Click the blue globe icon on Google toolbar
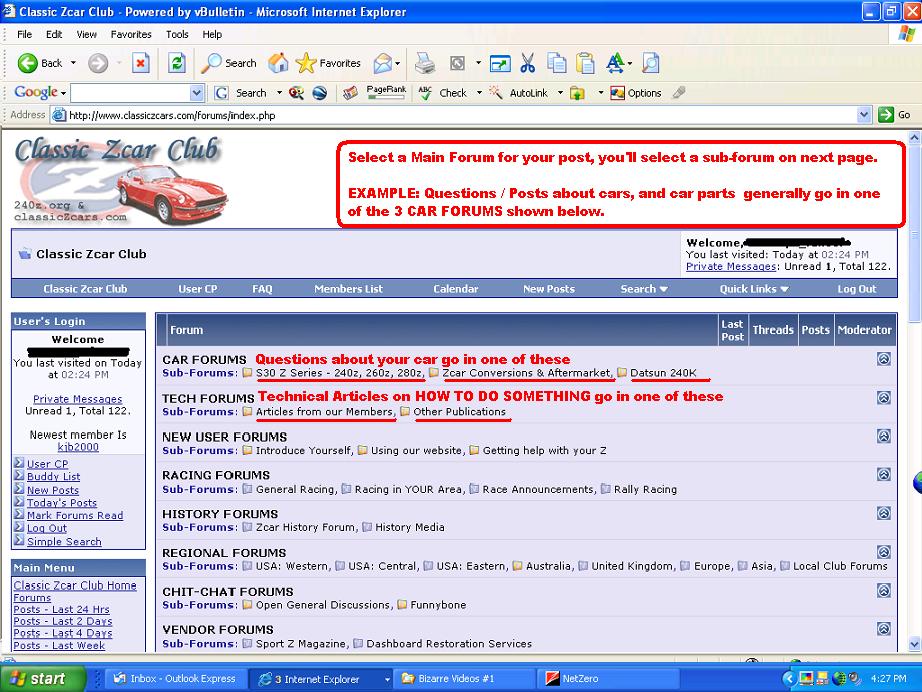This screenshot has height=692, width=922. (x=319, y=93)
